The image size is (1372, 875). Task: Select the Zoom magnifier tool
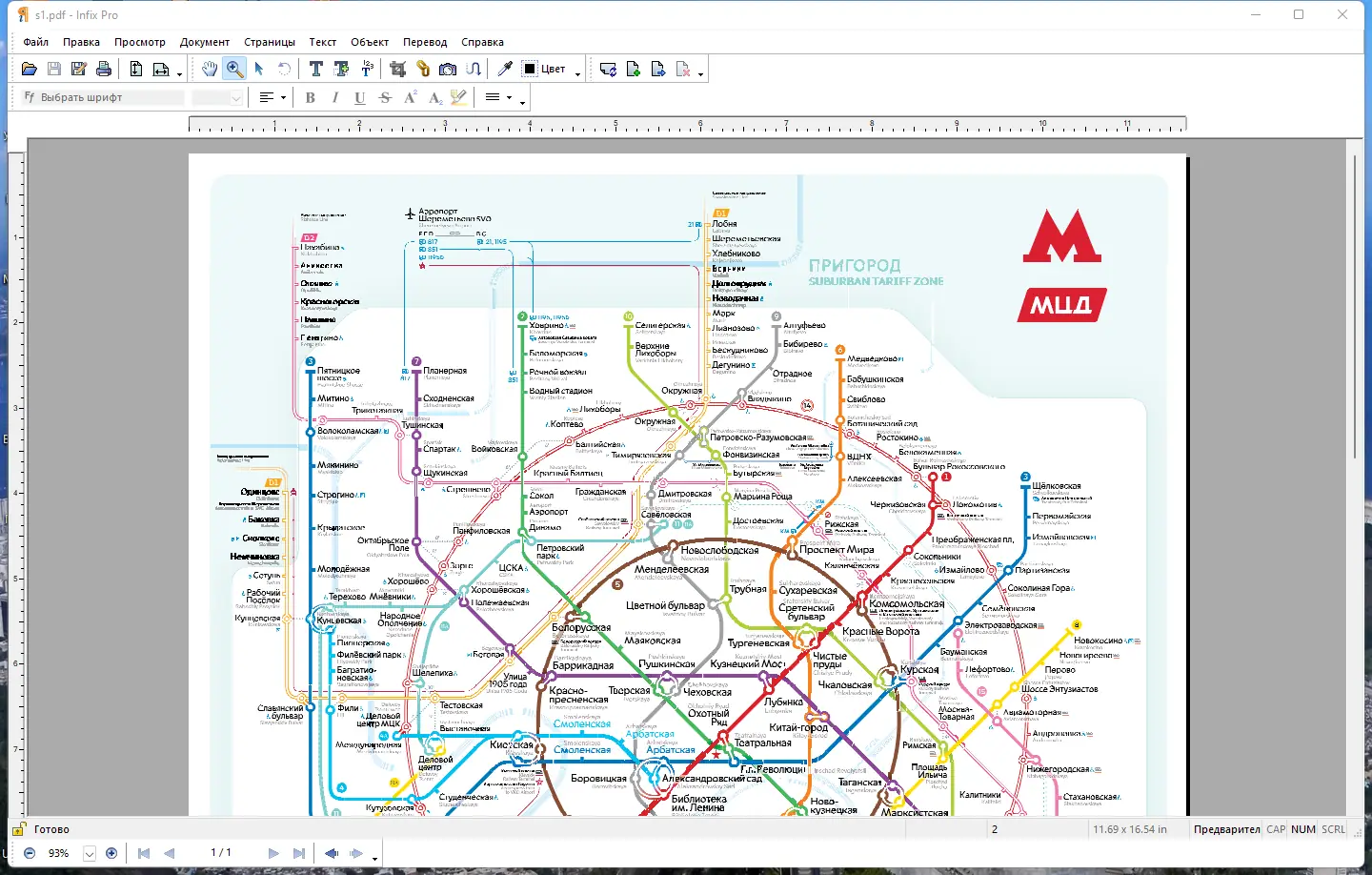pos(234,69)
